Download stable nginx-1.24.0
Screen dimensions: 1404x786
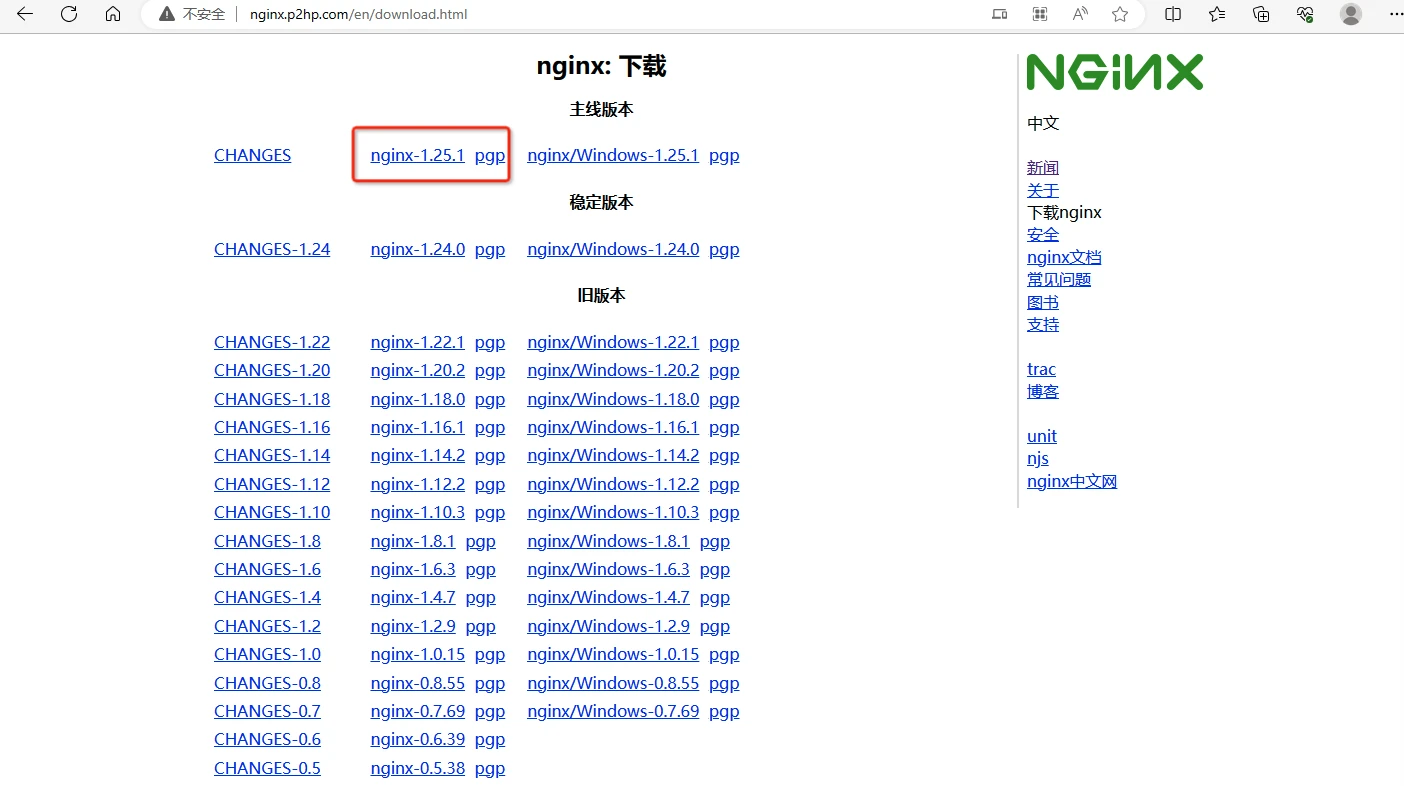(417, 249)
